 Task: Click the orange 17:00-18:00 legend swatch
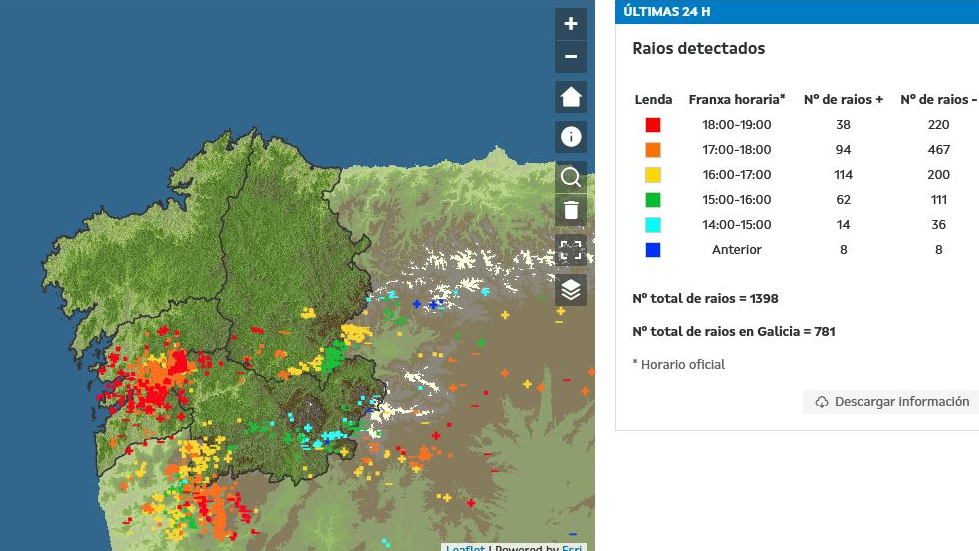point(652,150)
